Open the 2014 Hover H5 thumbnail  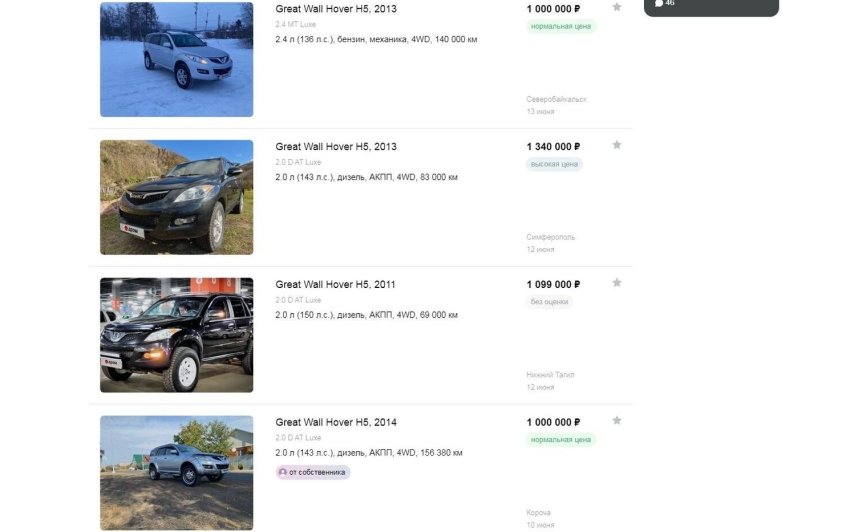click(176, 473)
